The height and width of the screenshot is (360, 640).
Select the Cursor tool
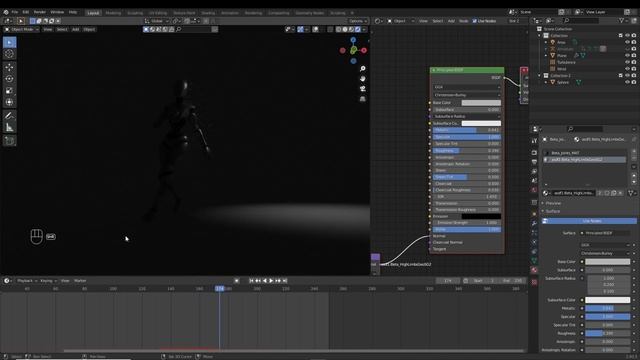(9, 54)
